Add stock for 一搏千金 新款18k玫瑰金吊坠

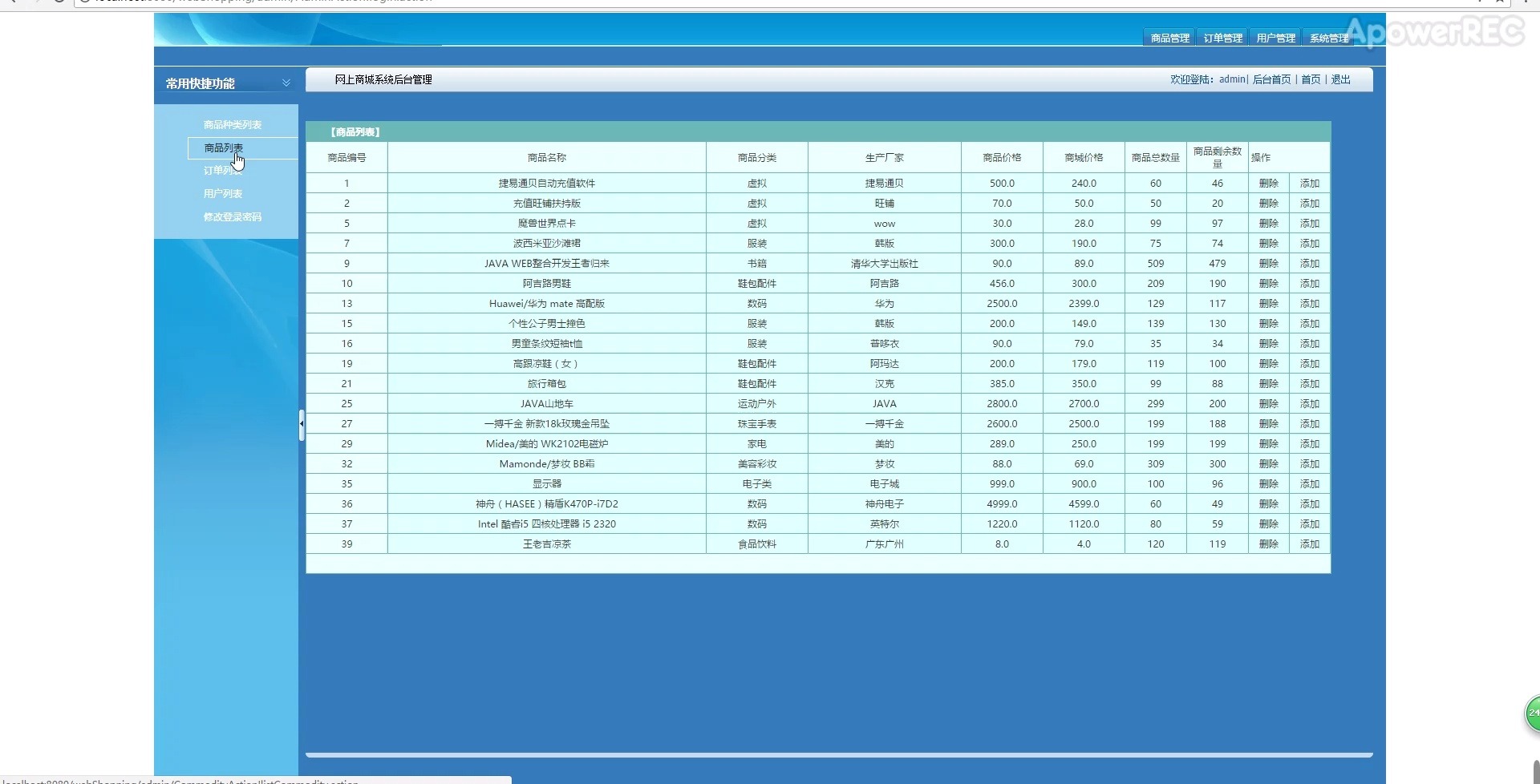click(1310, 423)
